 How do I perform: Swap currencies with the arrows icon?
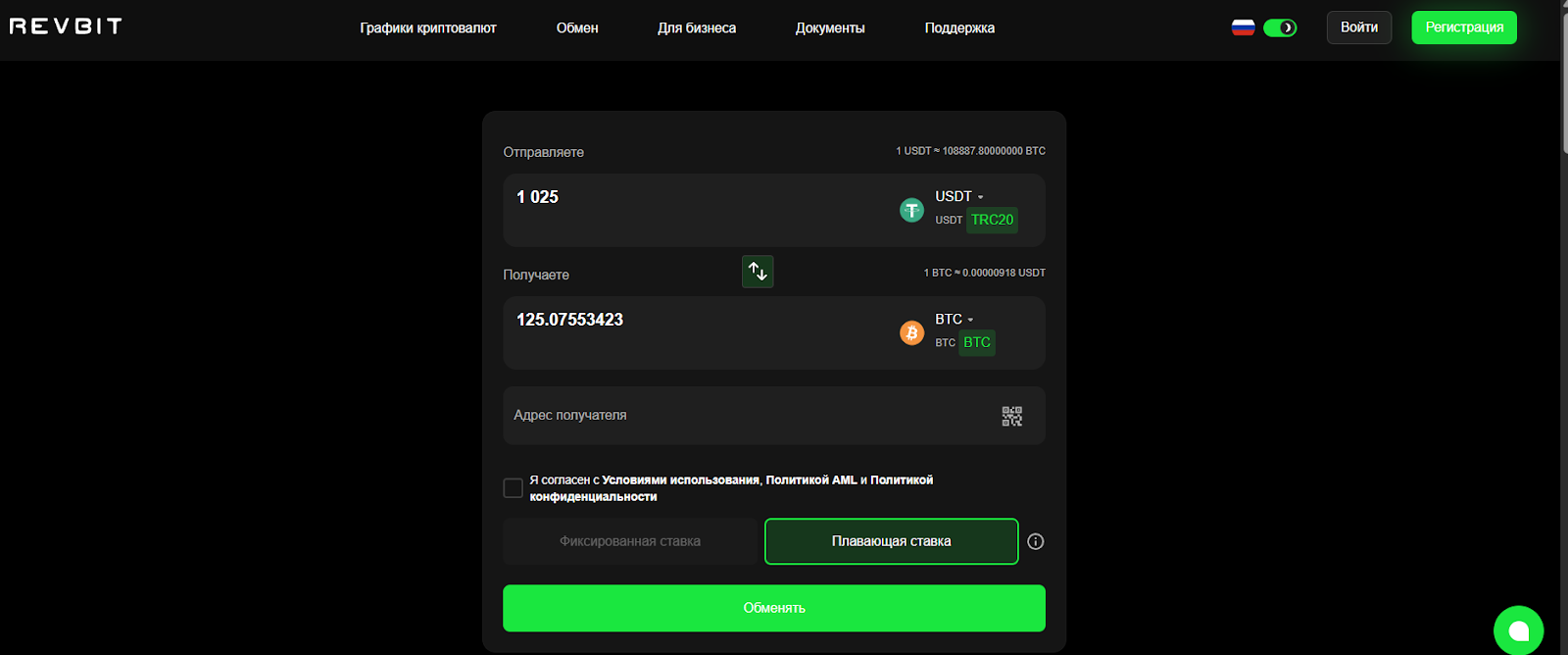click(x=758, y=272)
